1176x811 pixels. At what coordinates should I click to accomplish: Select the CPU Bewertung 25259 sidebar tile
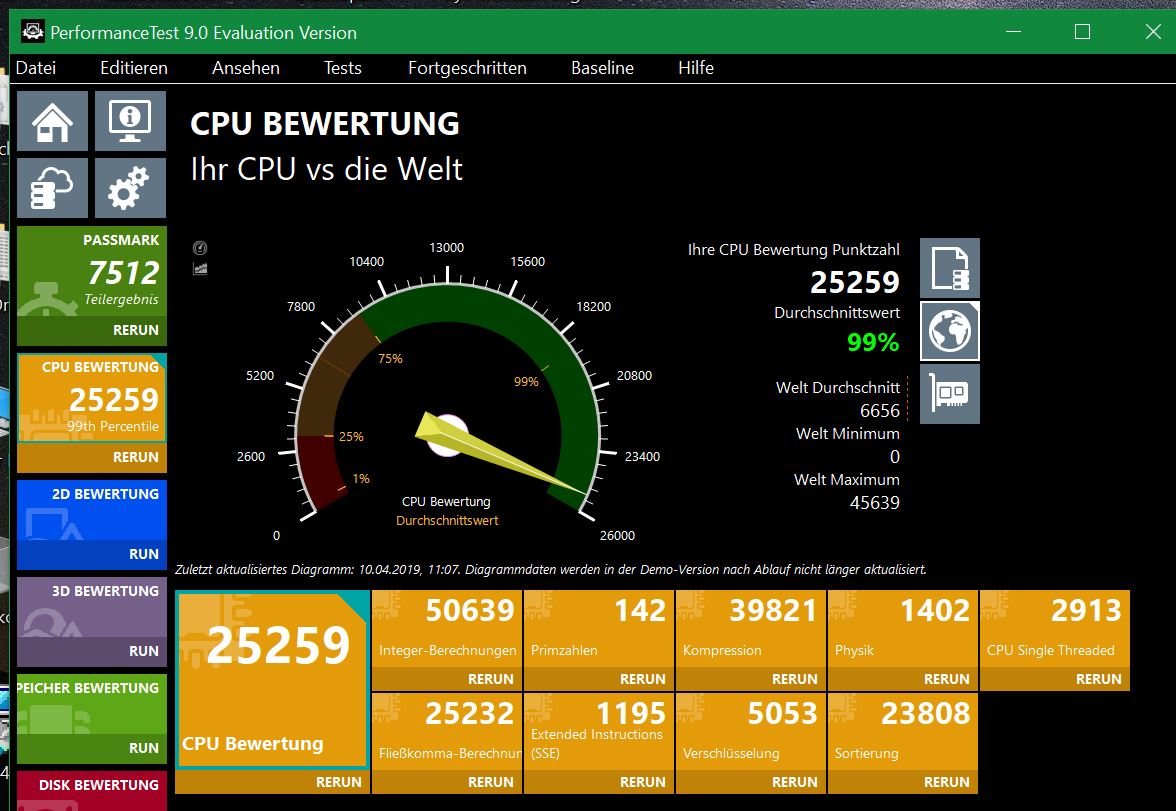coord(92,398)
